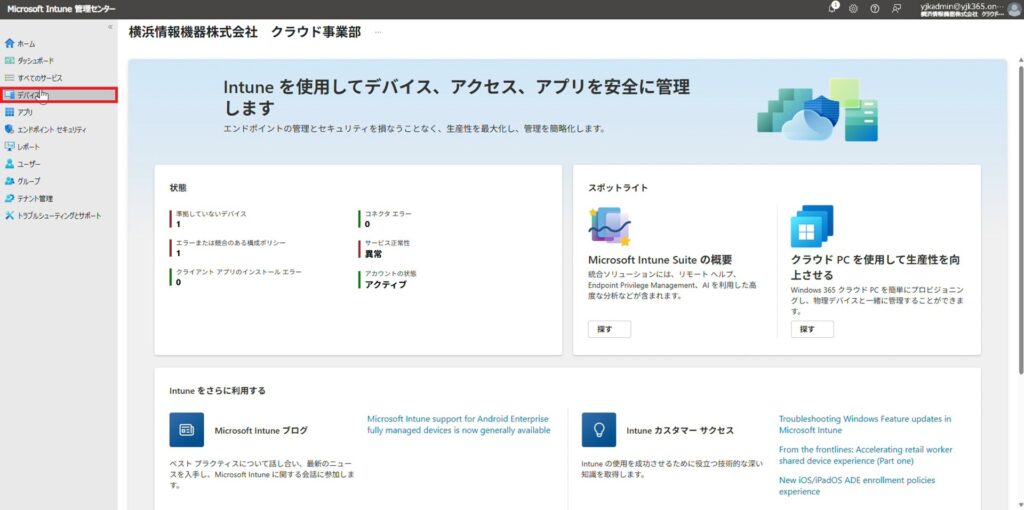Open テナント管理 in the sidebar
This screenshot has height=510, width=1024.
coord(35,198)
